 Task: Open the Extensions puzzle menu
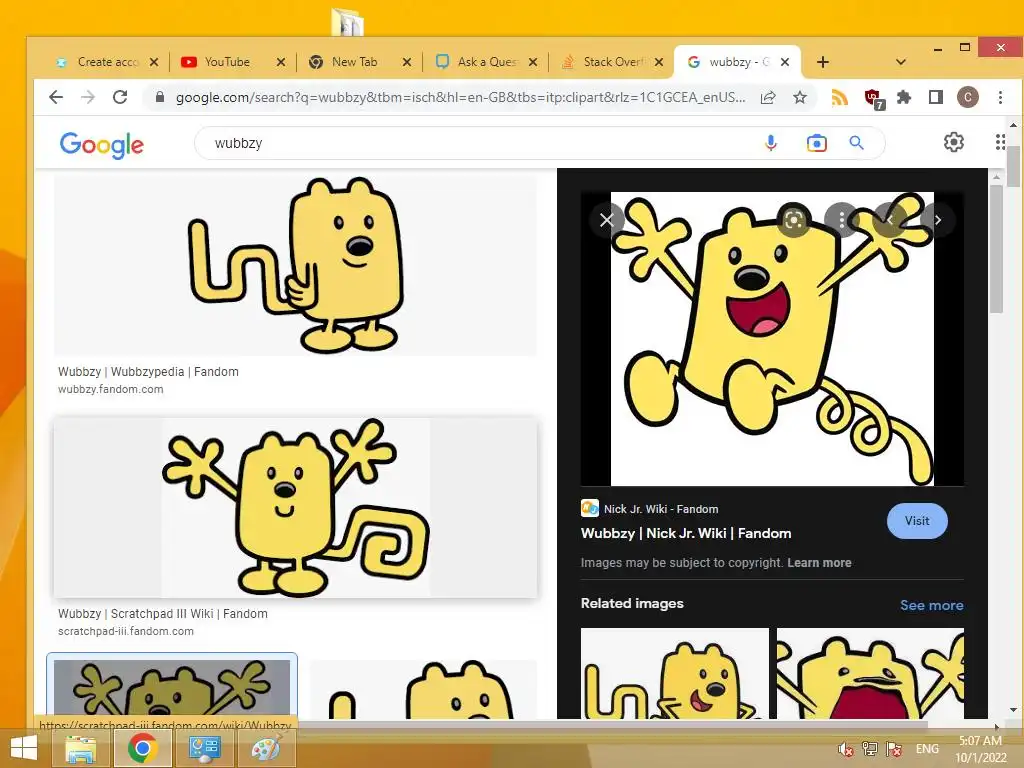(904, 97)
